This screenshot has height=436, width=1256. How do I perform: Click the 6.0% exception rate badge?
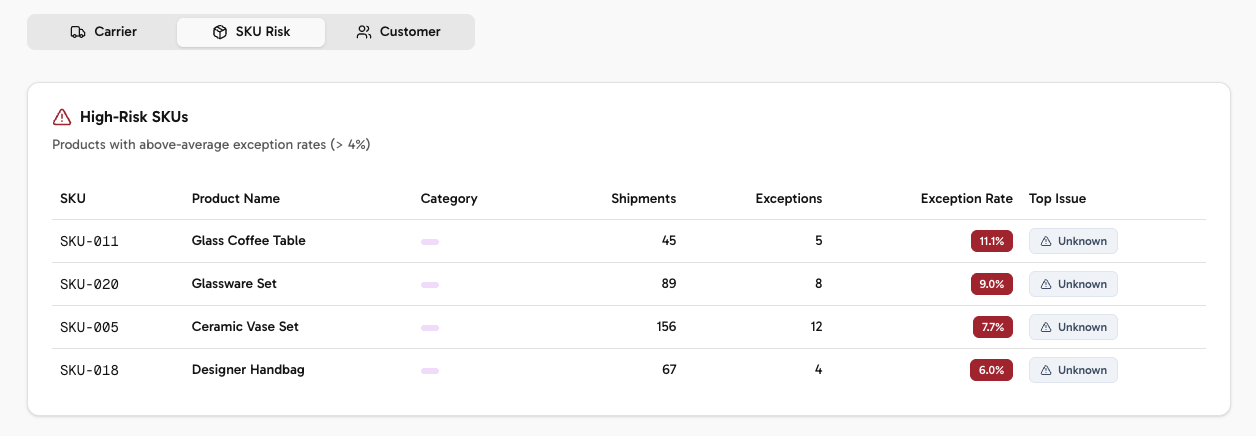tap(991, 370)
